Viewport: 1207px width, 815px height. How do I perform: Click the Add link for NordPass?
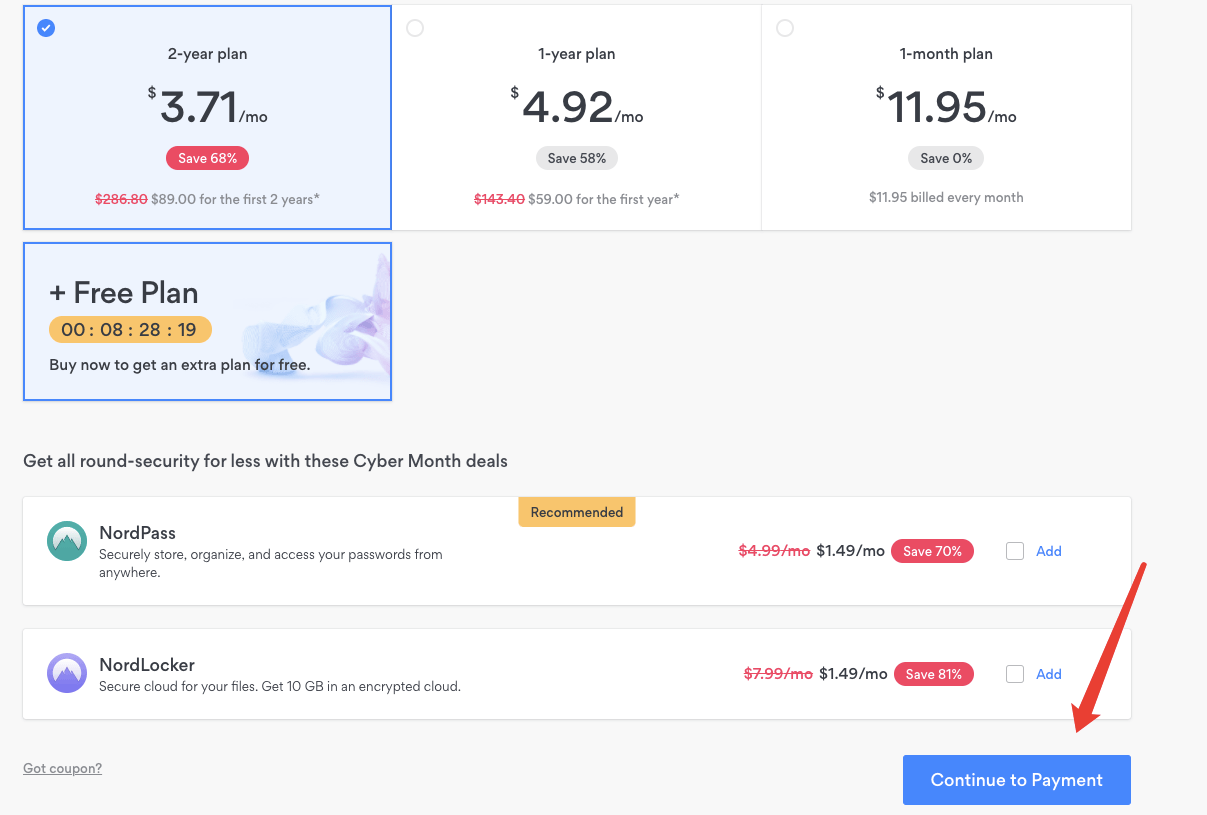[x=1049, y=551]
